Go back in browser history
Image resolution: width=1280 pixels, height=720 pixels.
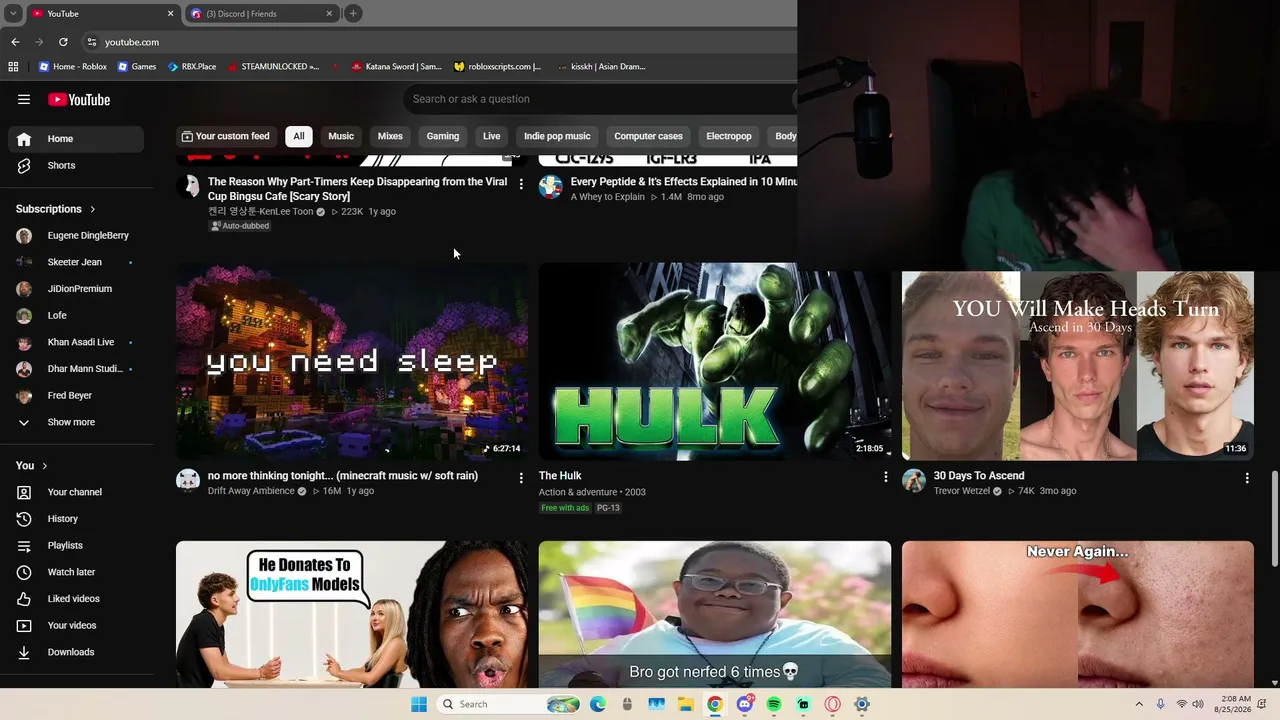click(x=15, y=42)
